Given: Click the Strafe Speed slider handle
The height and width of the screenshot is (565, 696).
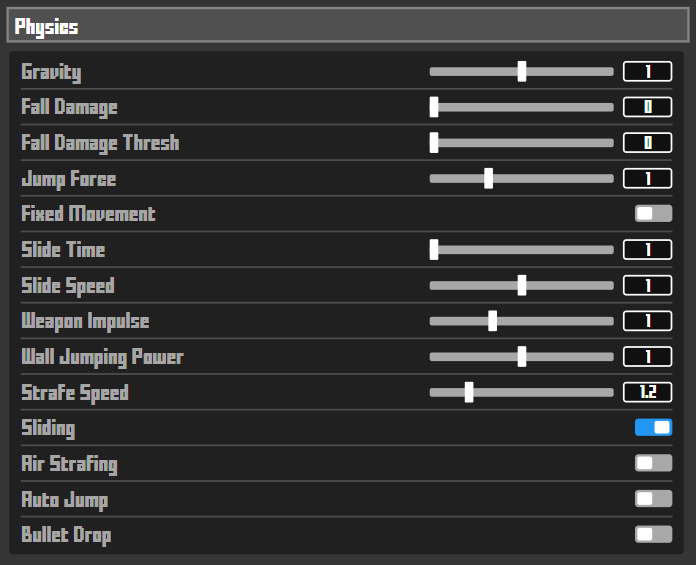Looking at the screenshot, I should [468, 393].
